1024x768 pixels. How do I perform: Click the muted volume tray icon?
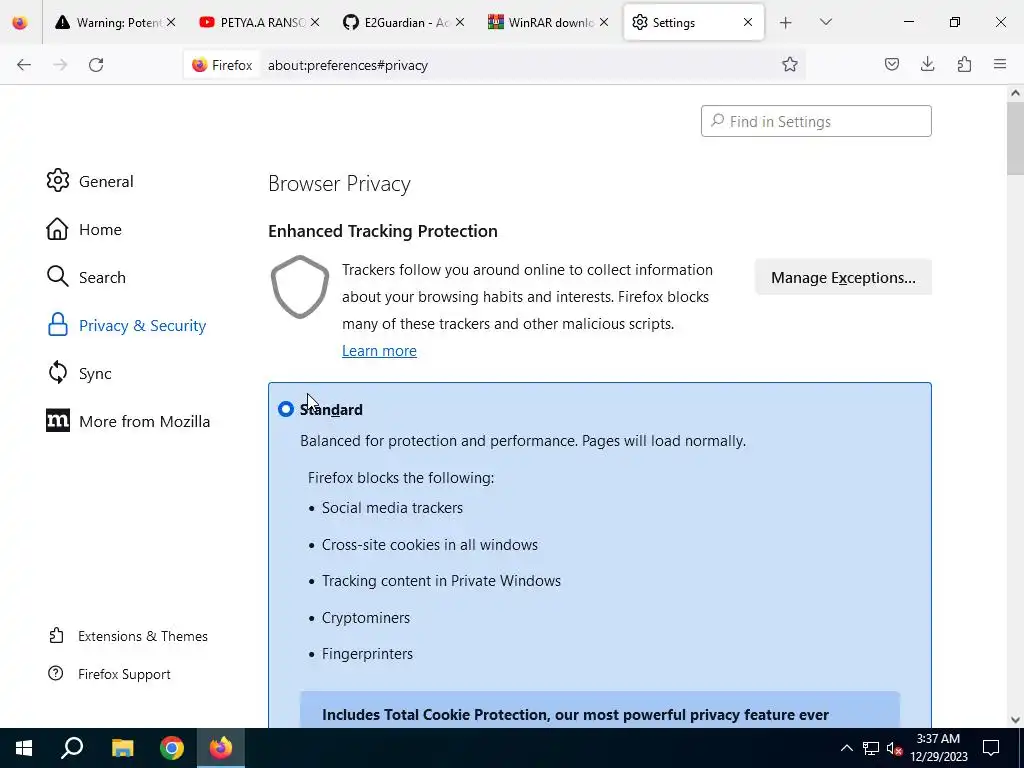(x=895, y=748)
